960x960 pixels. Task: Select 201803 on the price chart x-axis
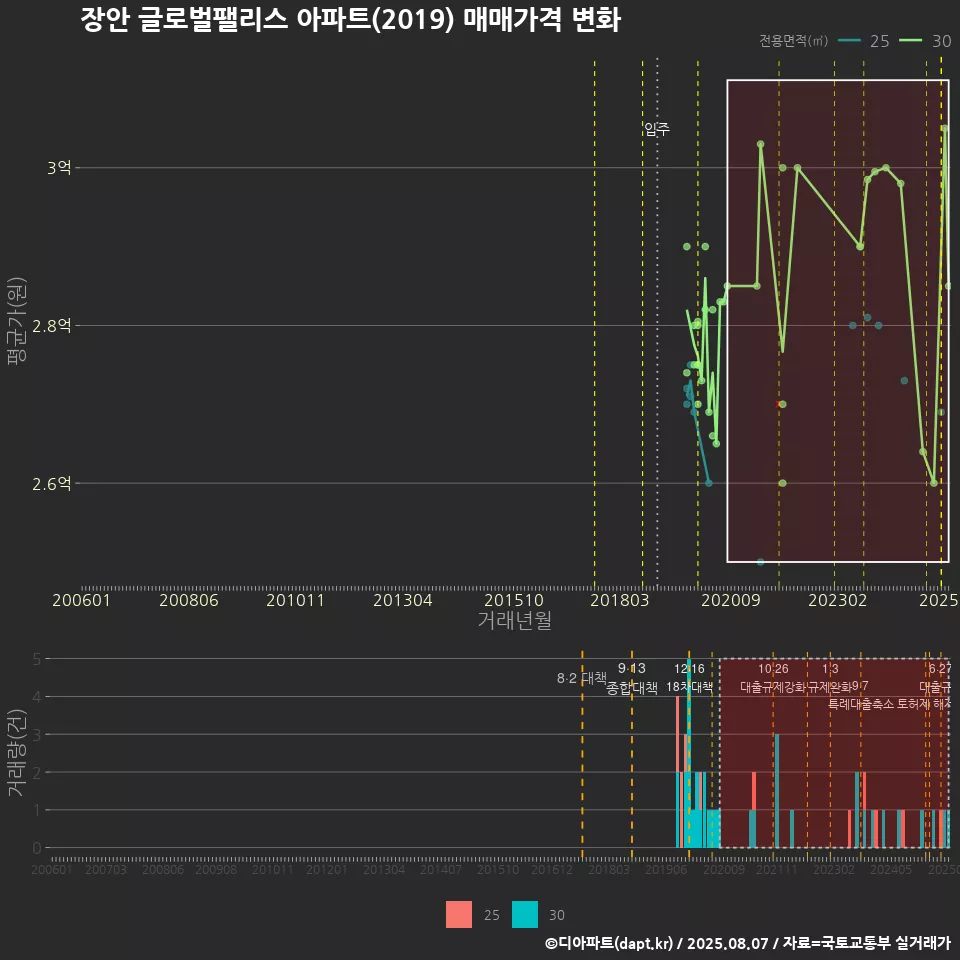620,600
